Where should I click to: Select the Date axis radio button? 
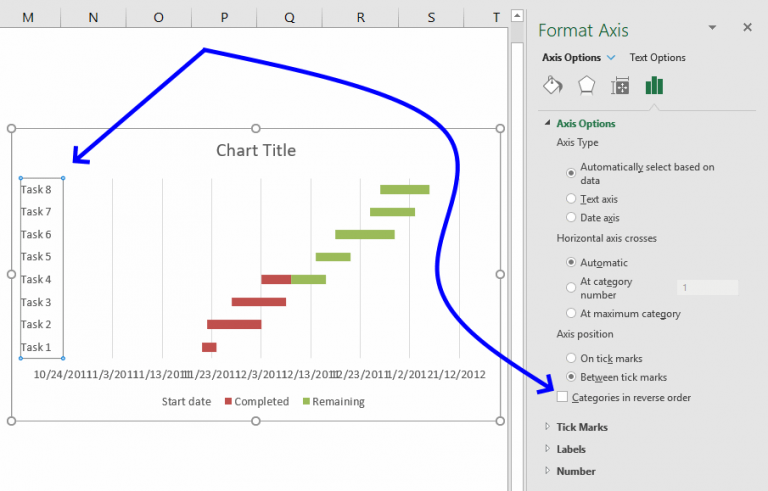pyautogui.click(x=571, y=217)
